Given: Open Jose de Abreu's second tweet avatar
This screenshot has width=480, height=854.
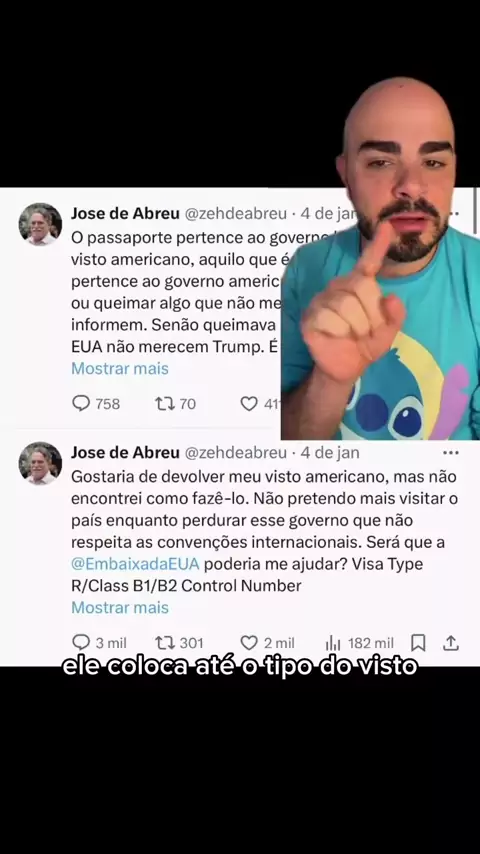Looking at the screenshot, I should pyautogui.click(x=40, y=463).
